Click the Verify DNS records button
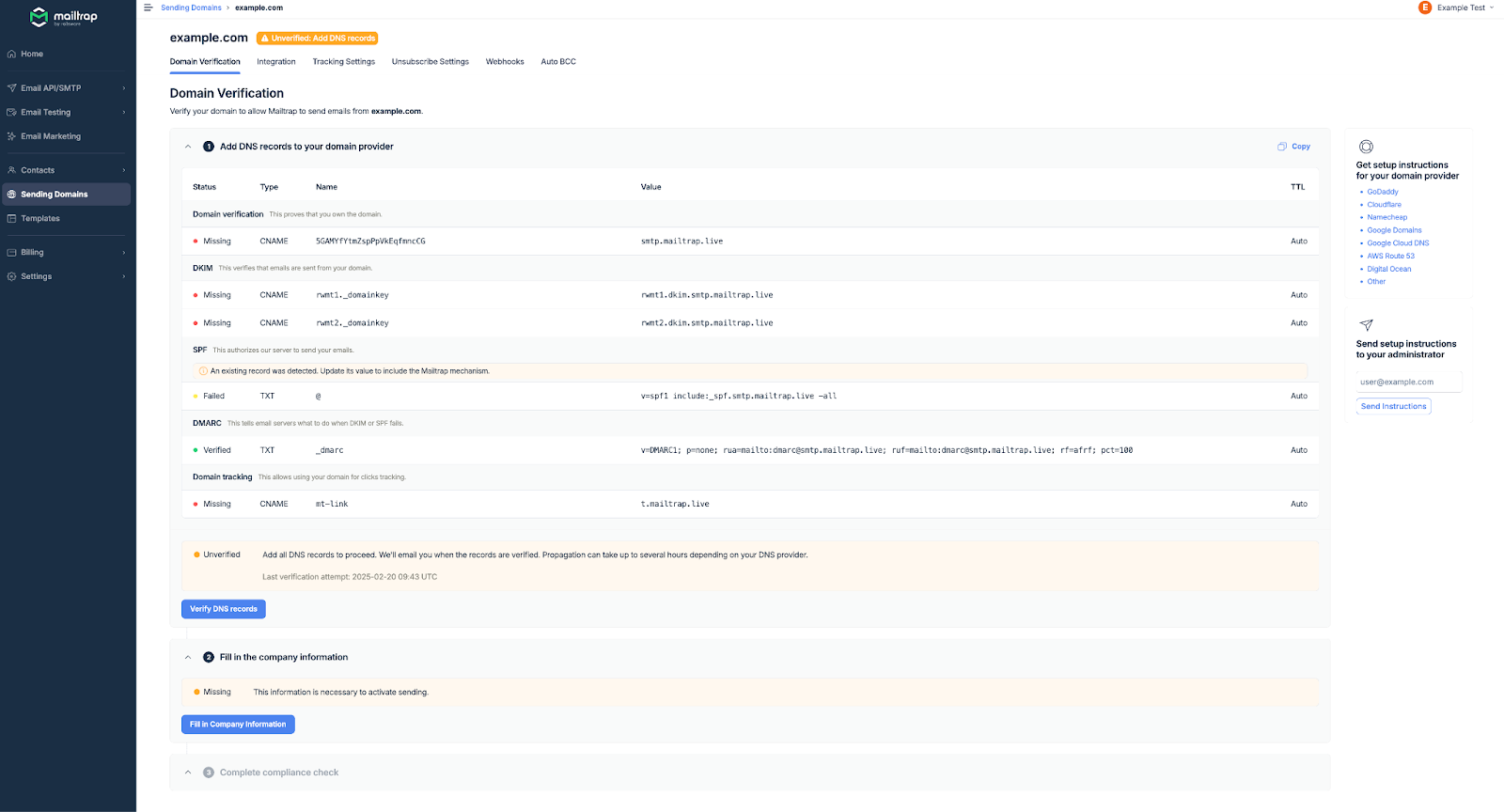This screenshot has height=812, width=1504. (224, 609)
